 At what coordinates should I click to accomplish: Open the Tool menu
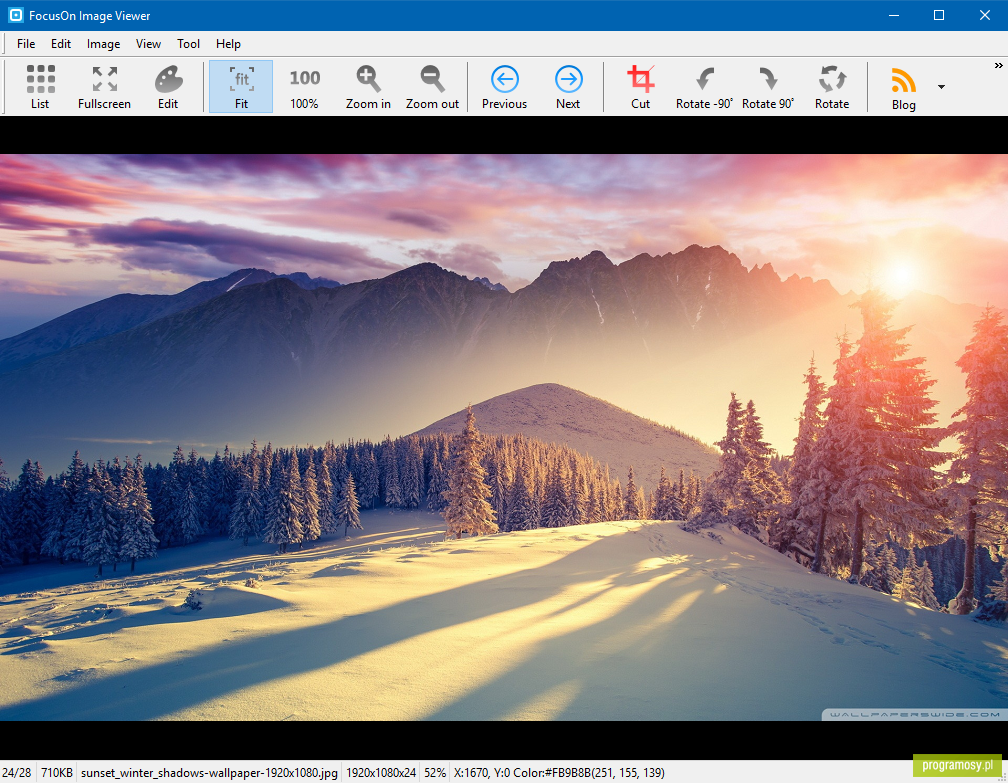point(188,44)
